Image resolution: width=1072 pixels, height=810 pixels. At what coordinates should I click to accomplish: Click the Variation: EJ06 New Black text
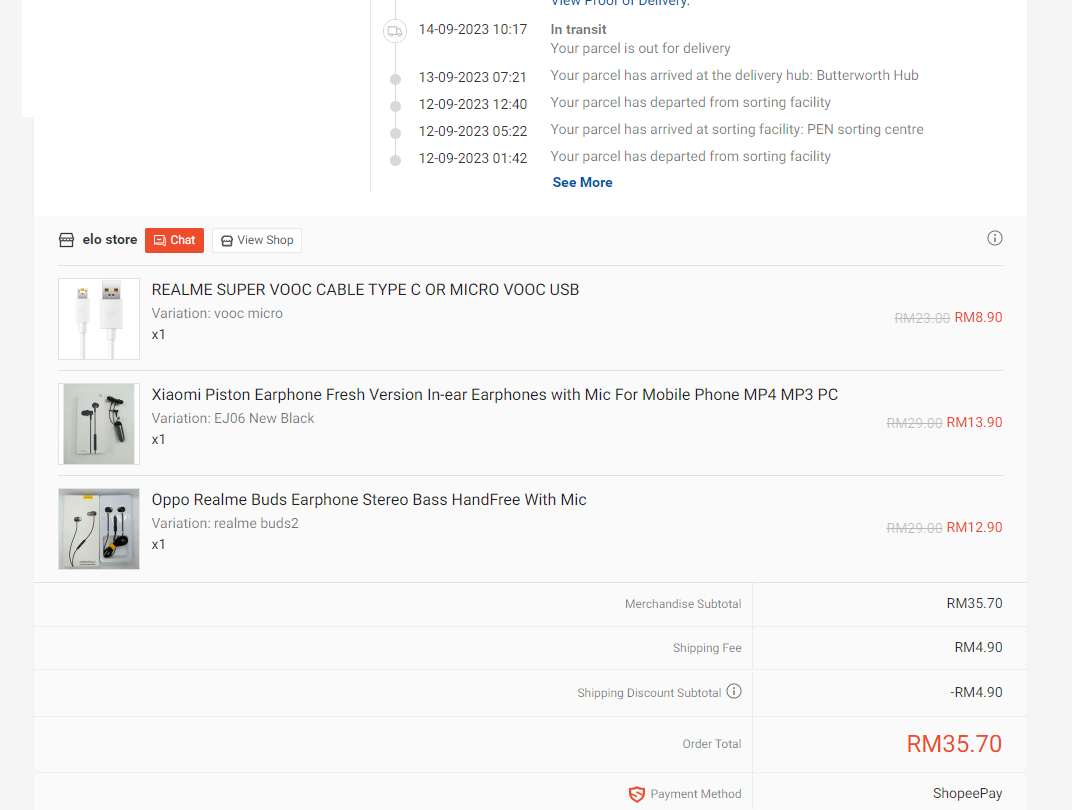(x=233, y=418)
